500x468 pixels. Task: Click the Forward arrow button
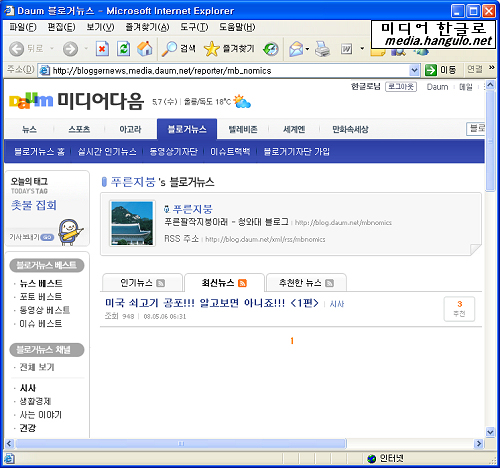click(70, 49)
